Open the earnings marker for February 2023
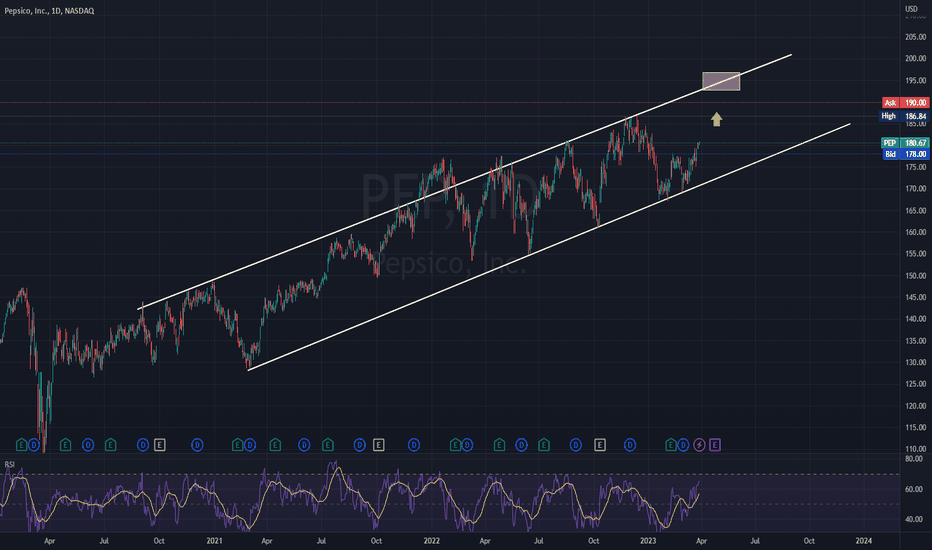The height and width of the screenshot is (550, 932). click(x=670, y=445)
